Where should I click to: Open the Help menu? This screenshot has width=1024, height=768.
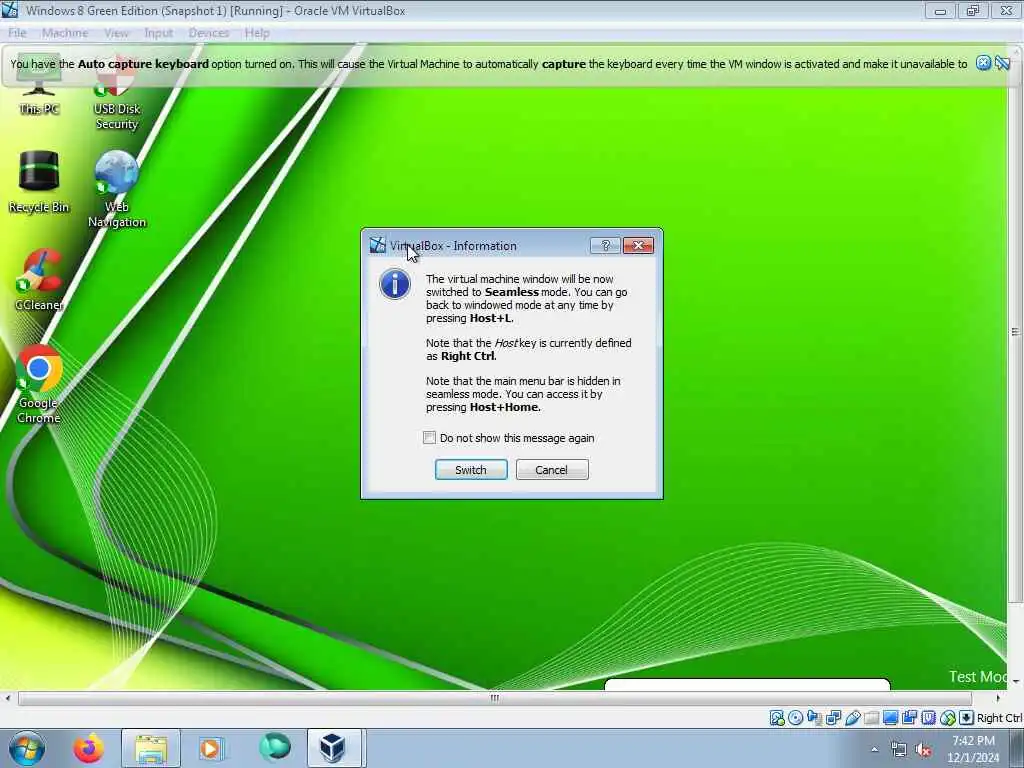pos(257,33)
